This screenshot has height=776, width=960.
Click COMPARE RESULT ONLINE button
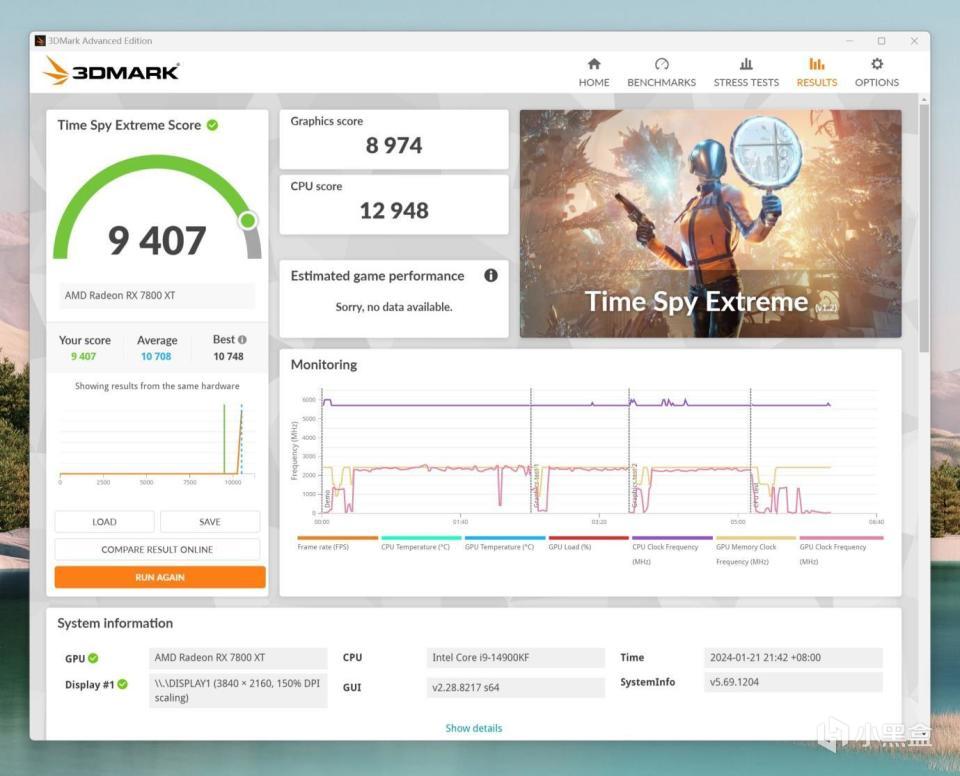click(157, 549)
